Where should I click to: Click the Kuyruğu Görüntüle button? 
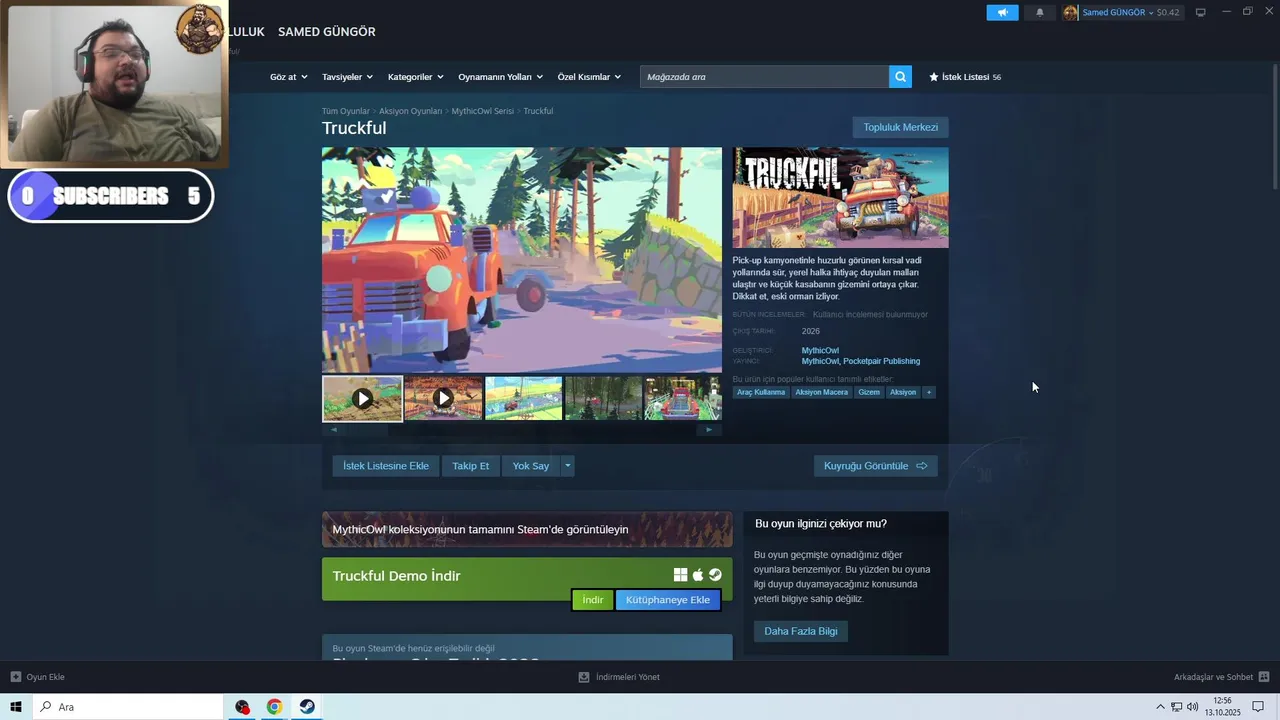coord(875,466)
